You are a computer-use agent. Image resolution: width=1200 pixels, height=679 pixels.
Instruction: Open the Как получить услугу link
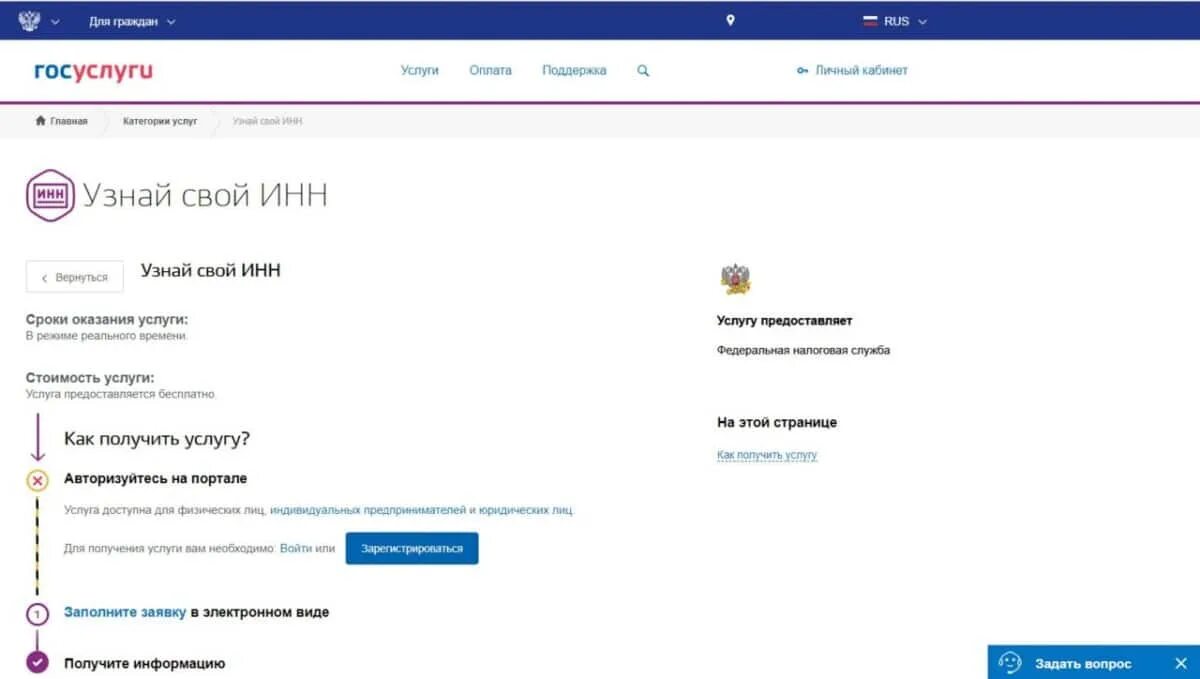[766, 454]
